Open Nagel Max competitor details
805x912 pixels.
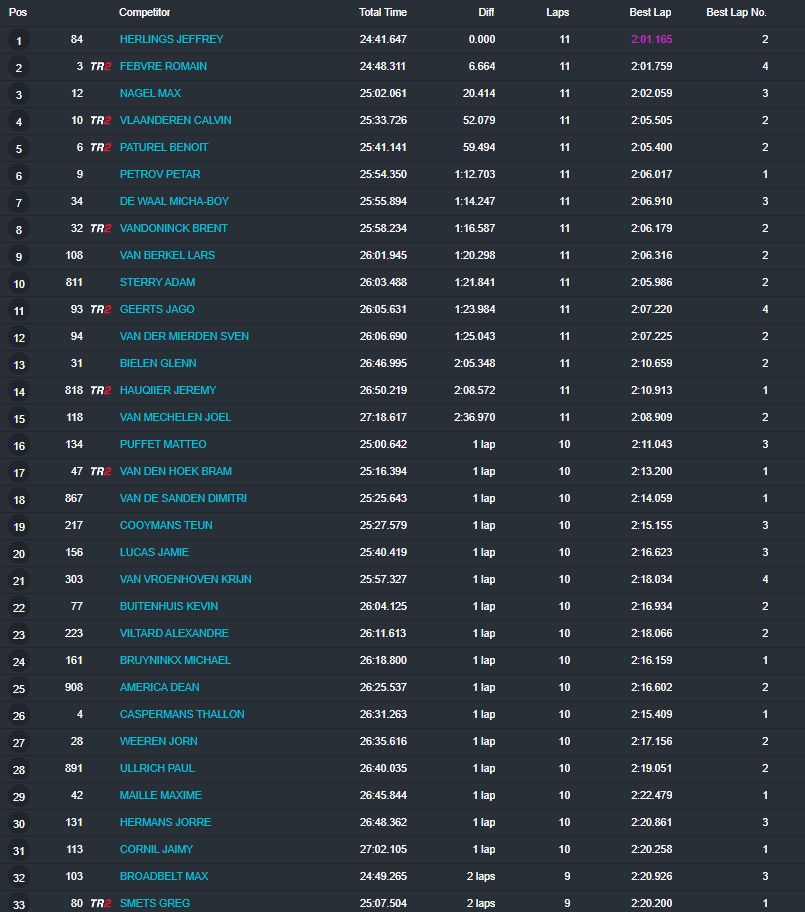tap(150, 94)
